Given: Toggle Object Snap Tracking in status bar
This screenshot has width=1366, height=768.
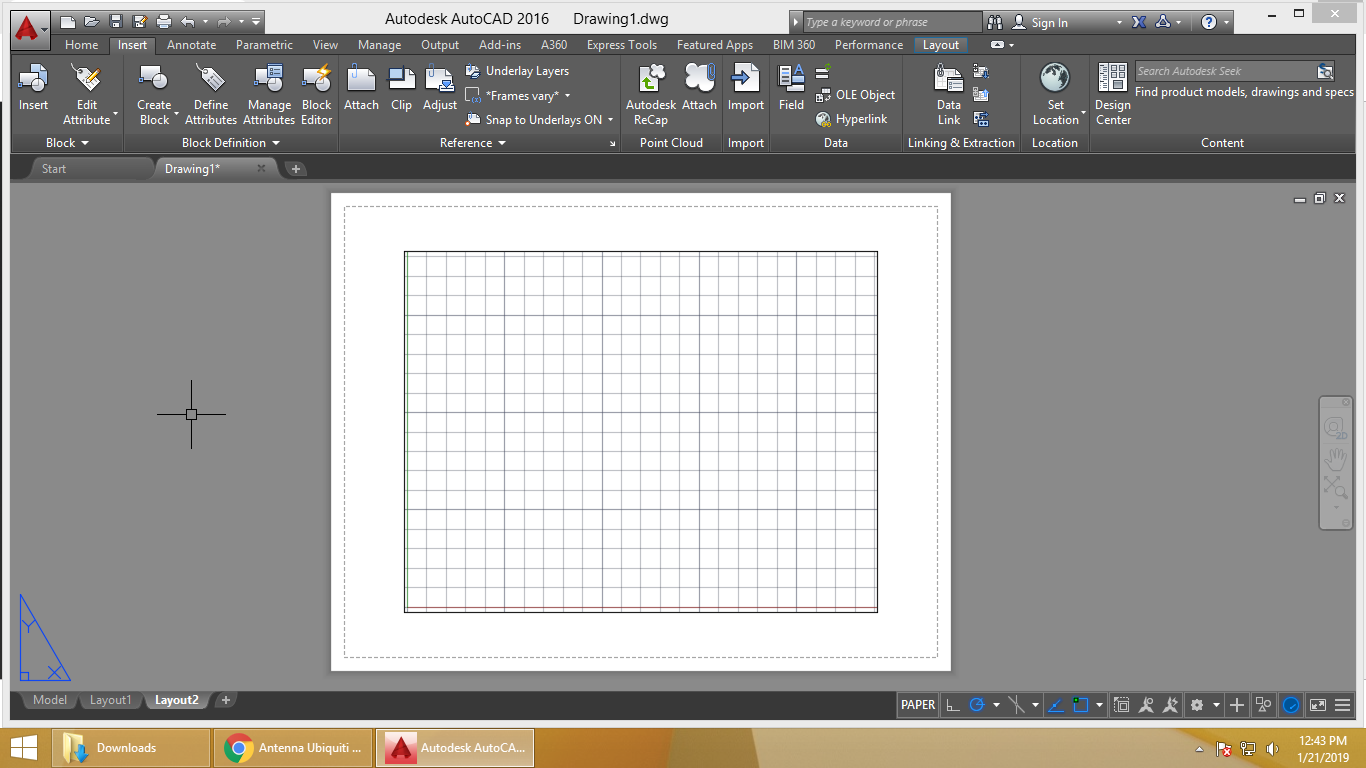Looking at the screenshot, I should 1056,705.
